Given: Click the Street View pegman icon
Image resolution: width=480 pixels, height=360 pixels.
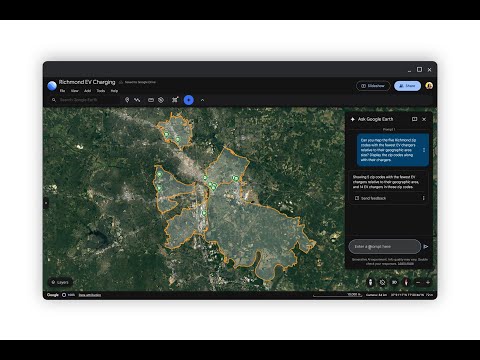Looking at the screenshot, I should (371, 282).
